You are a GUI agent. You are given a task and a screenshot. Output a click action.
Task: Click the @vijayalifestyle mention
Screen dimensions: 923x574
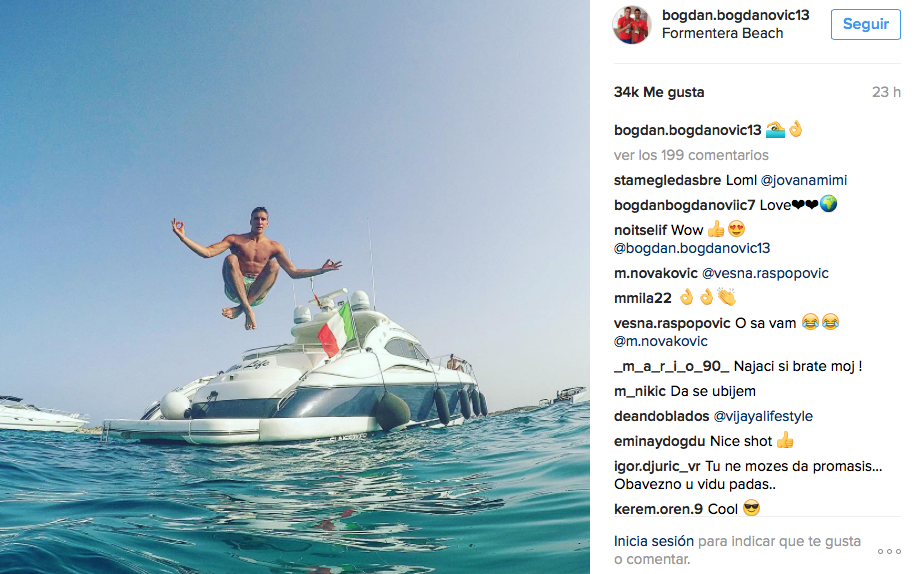point(763,416)
